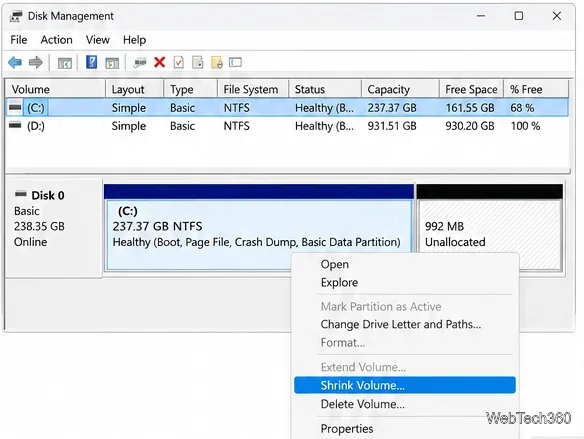Click NTFS in the (D:) row
The width and height of the screenshot is (584, 439).
237,126
